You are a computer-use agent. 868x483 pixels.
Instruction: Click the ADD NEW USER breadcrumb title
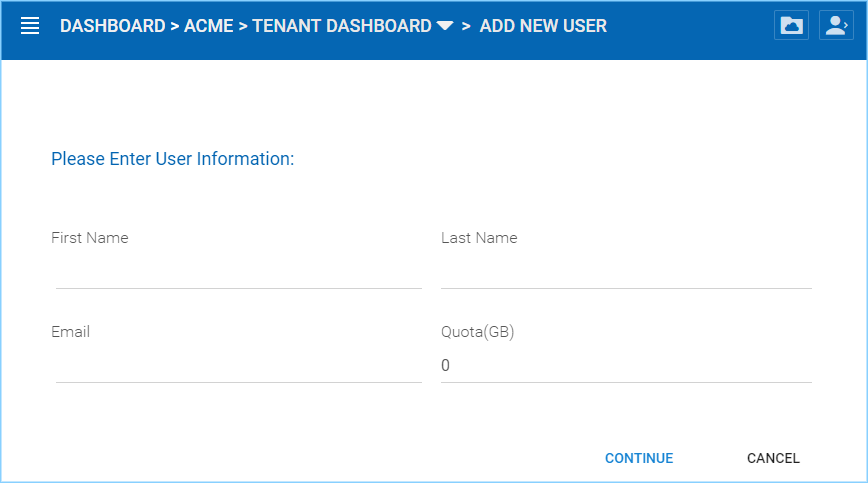543,26
